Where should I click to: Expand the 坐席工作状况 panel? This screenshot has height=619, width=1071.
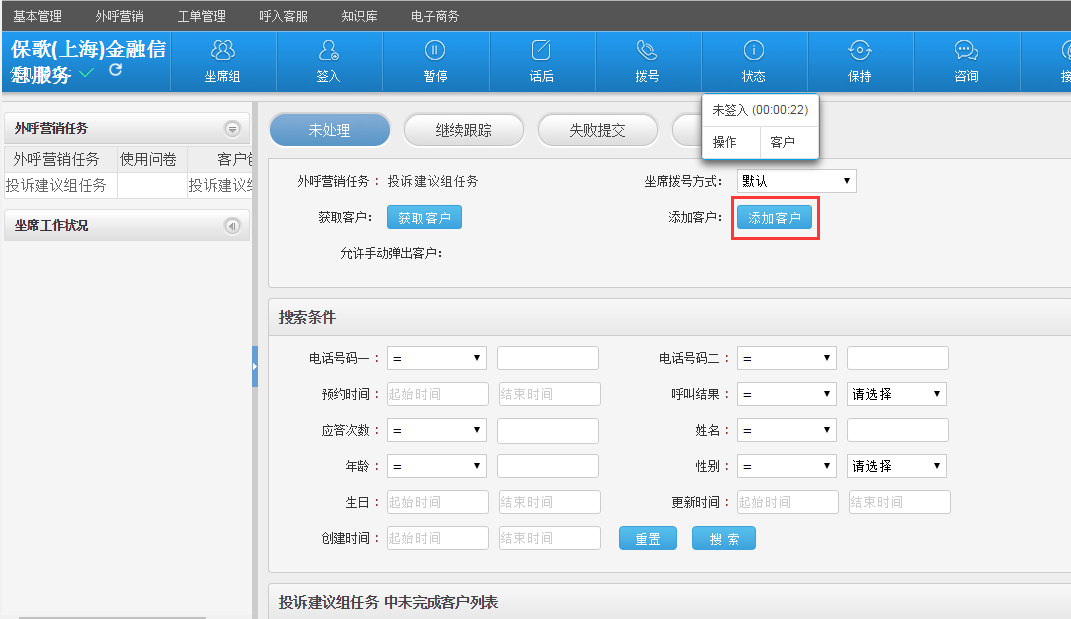click(232, 226)
